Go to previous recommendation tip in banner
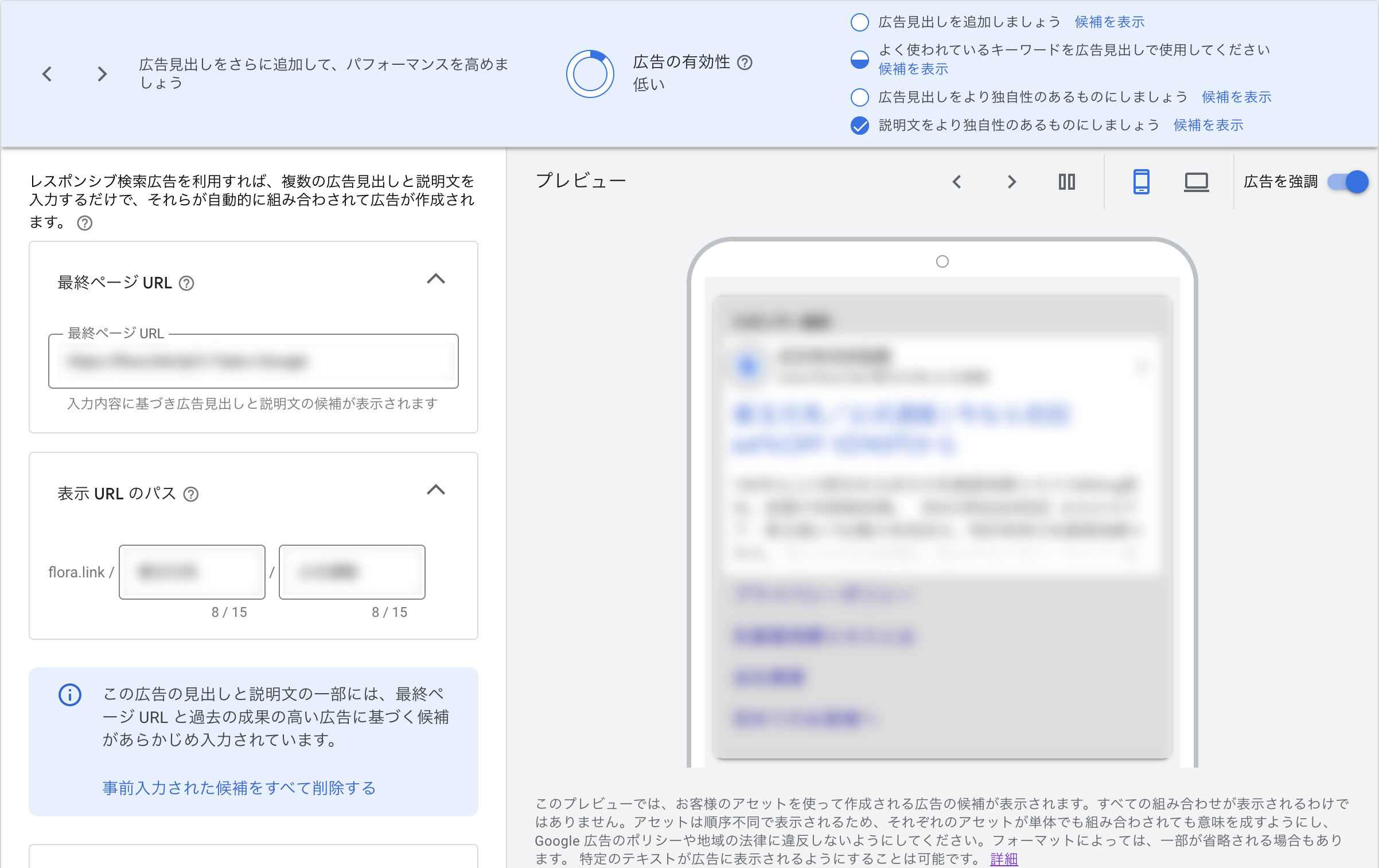The height and width of the screenshot is (868, 1379). [x=48, y=74]
